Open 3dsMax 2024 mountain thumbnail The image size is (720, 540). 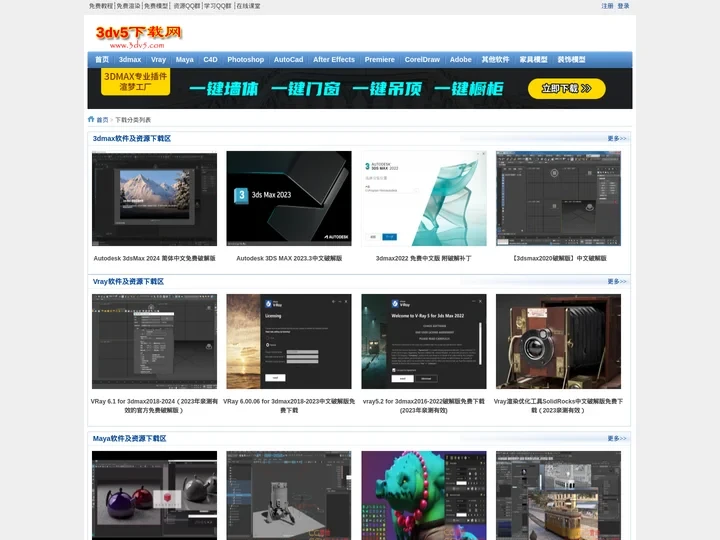pyautogui.click(x=154, y=199)
